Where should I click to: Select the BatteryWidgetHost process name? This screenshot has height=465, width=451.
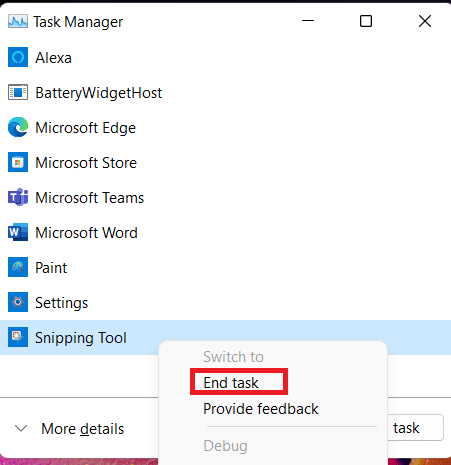click(x=99, y=93)
